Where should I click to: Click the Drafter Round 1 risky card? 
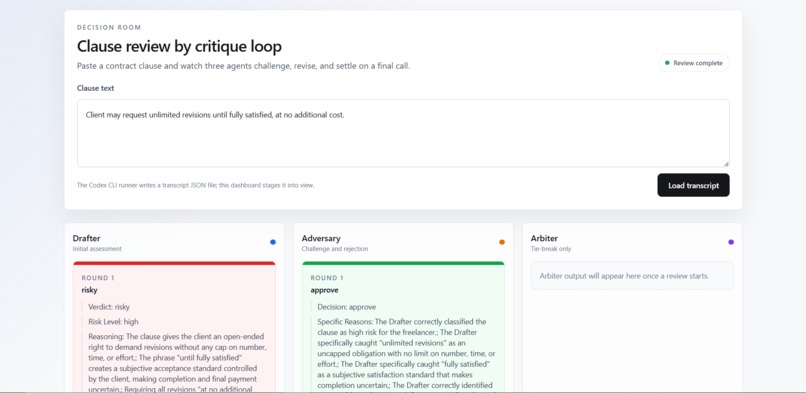[x=174, y=327]
